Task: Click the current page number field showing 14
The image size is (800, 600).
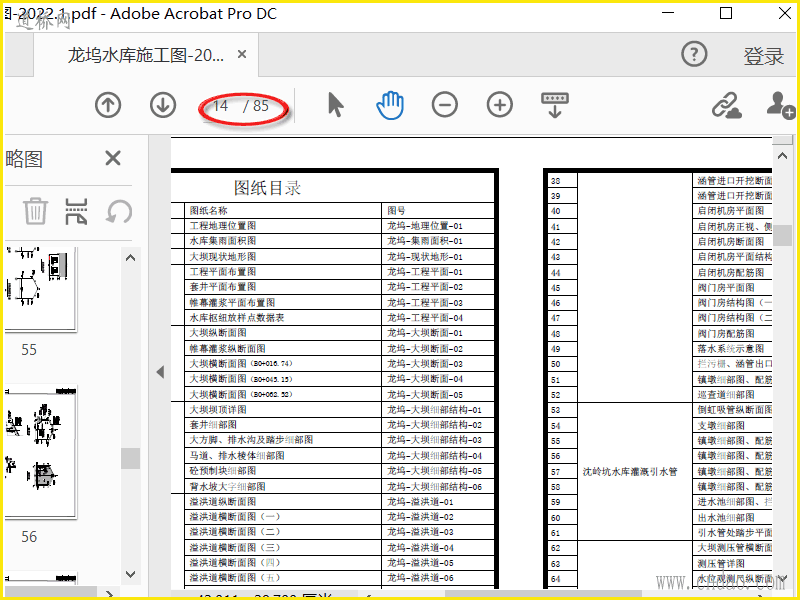Action: 220,106
